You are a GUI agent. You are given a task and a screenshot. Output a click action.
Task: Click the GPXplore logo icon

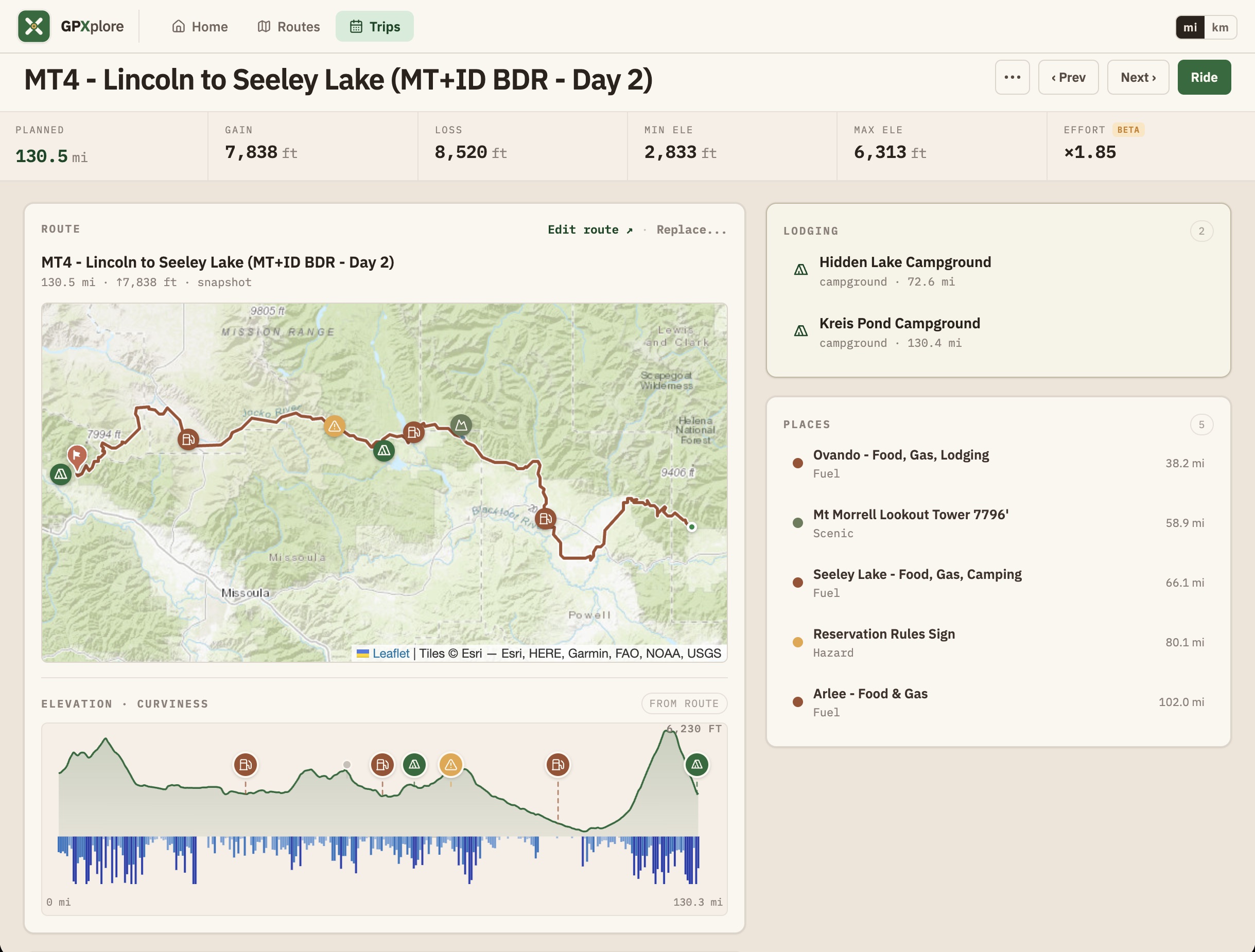(x=34, y=26)
